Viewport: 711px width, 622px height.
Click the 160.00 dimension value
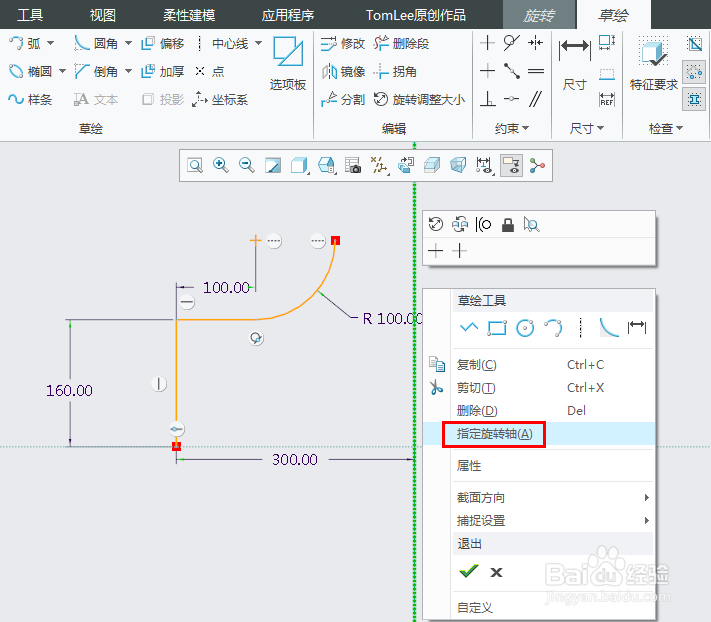(69, 390)
